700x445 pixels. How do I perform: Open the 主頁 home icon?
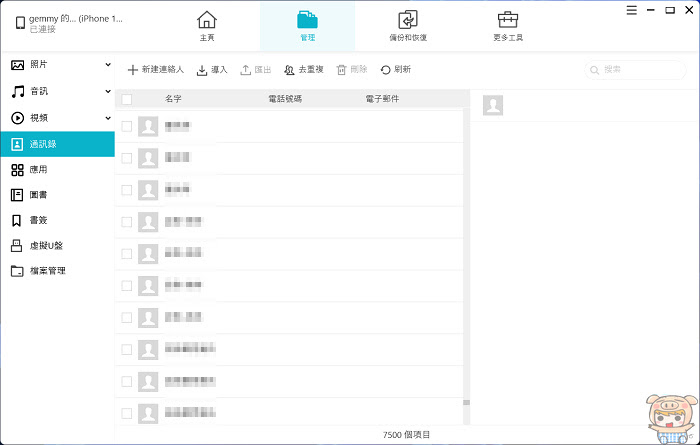(x=207, y=20)
